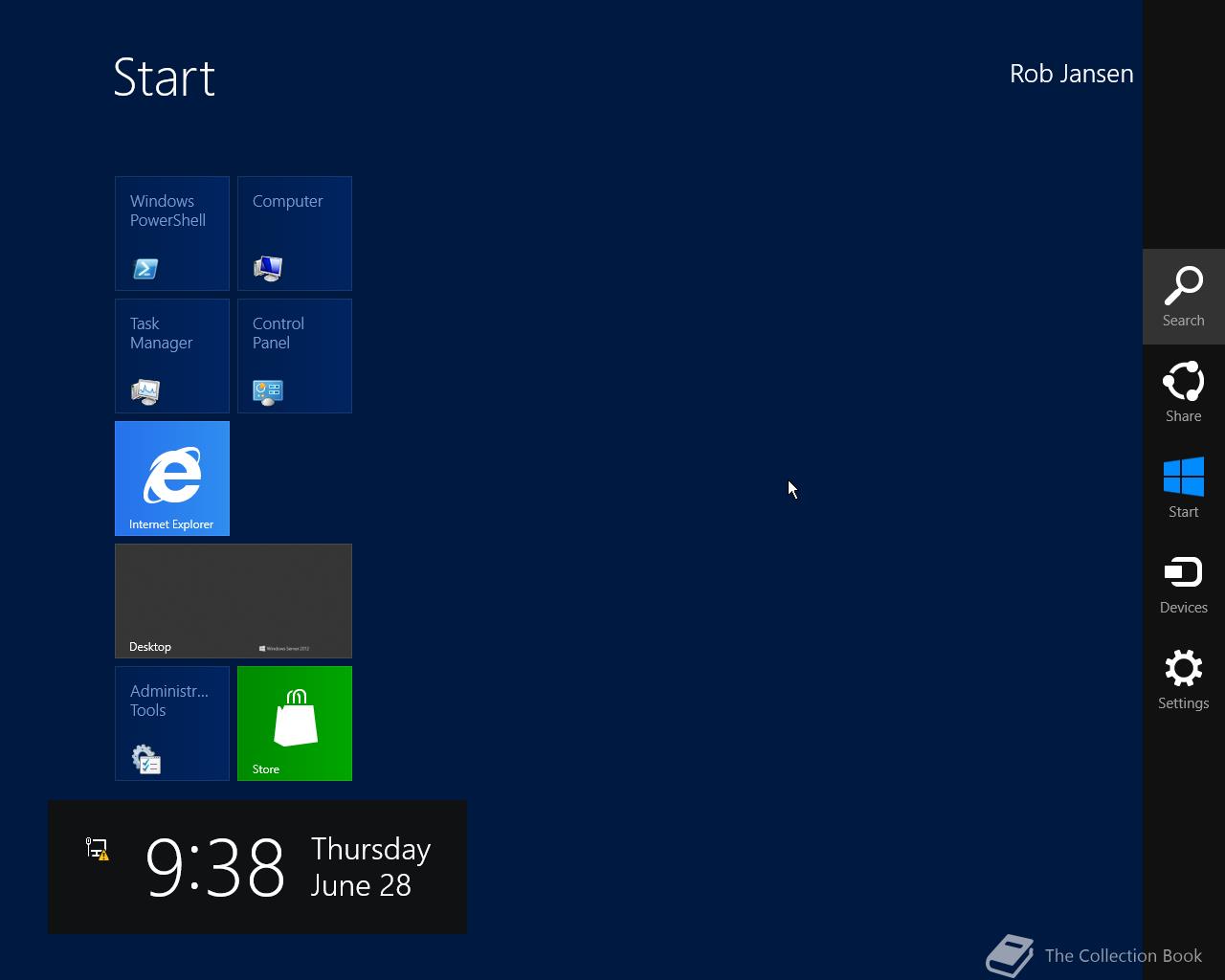1225x980 pixels.
Task: Open the Desktop tile
Action: pyautogui.click(x=234, y=601)
